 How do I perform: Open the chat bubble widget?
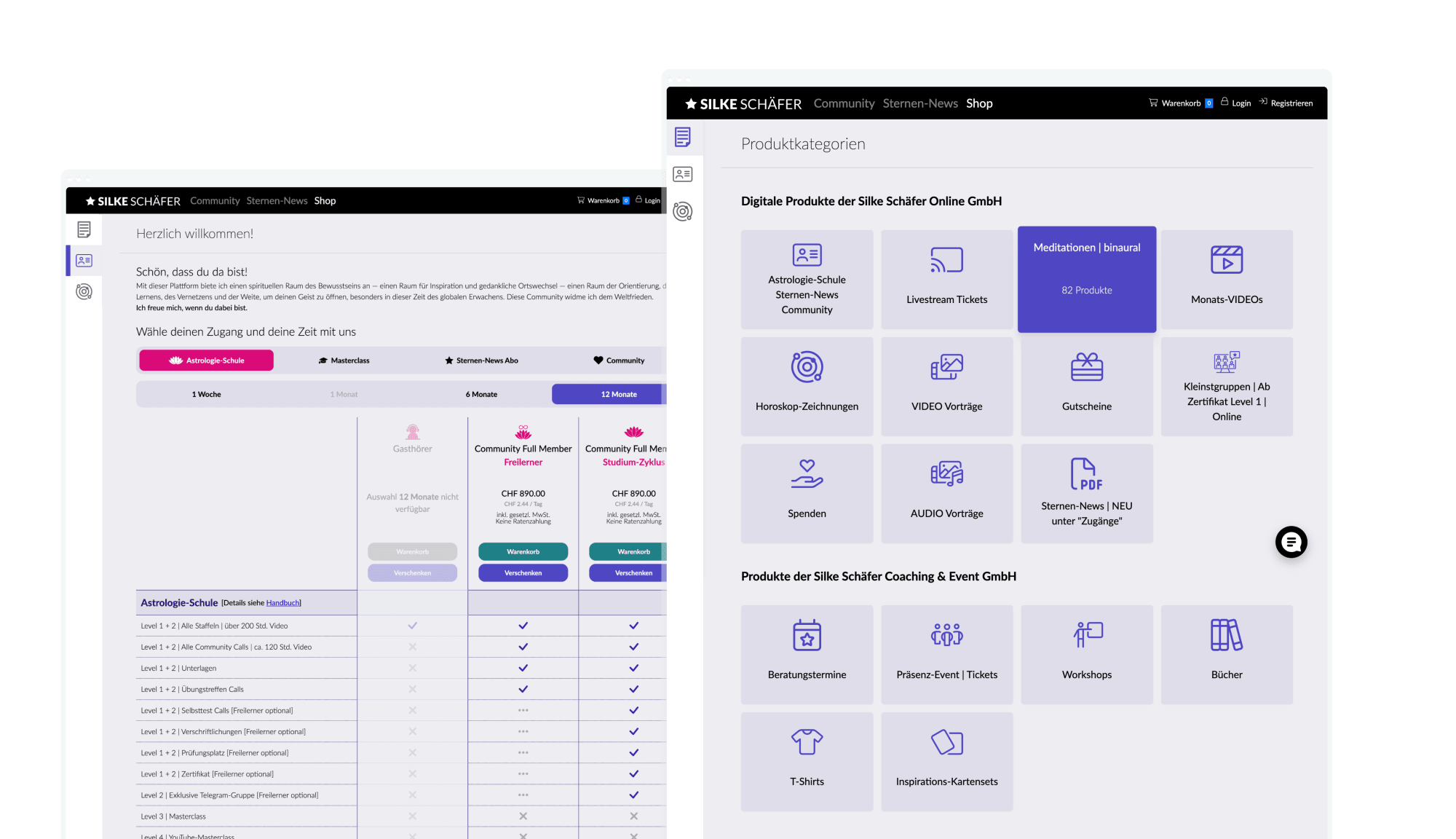pos(1291,542)
